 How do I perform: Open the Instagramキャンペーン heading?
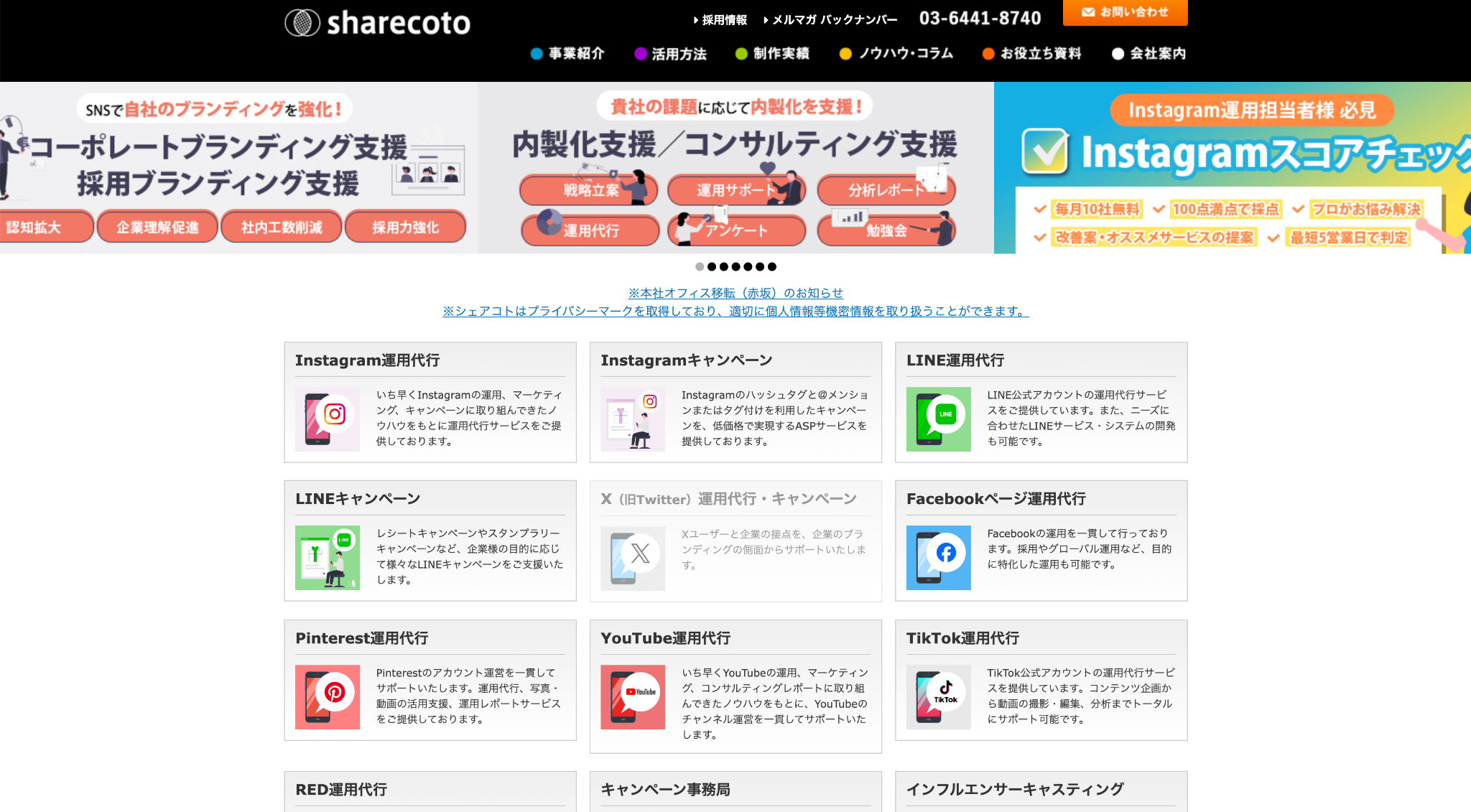pos(687,360)
